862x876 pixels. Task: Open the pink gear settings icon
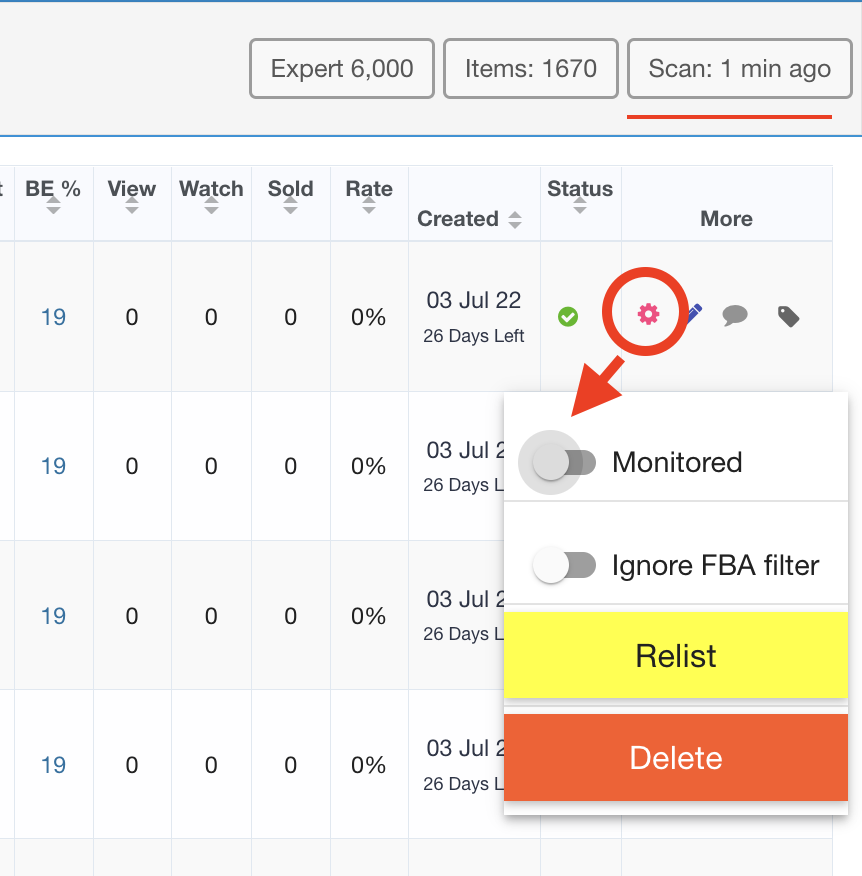click(x=648, y=314)
